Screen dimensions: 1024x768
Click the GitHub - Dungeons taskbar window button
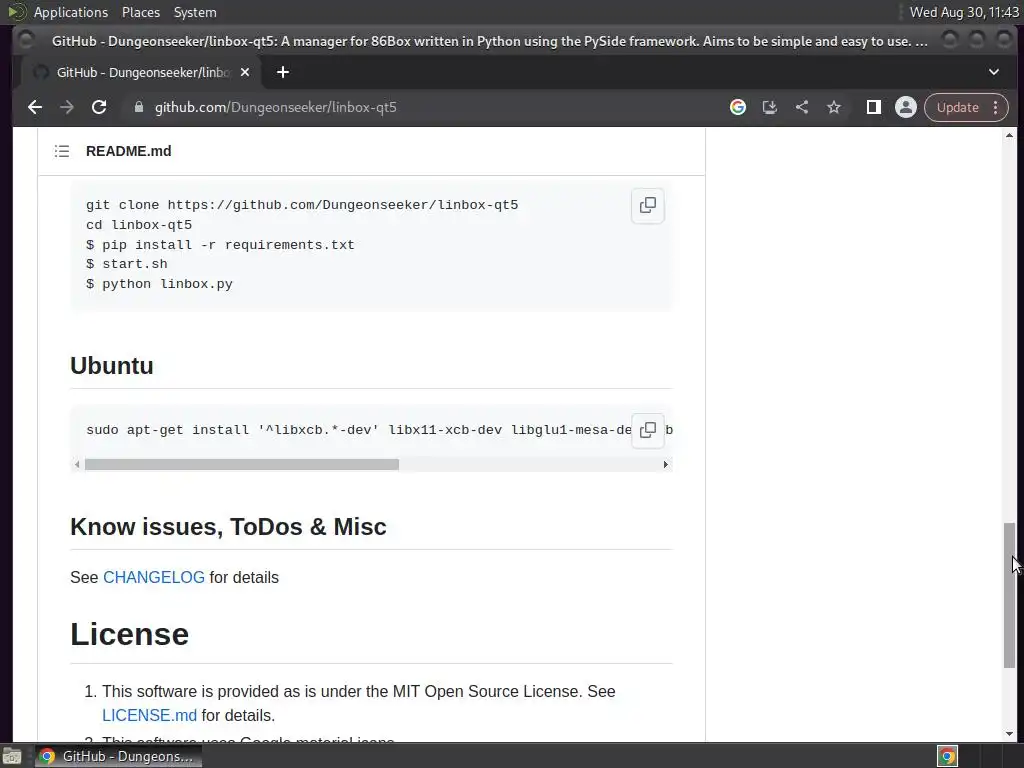(x=118, y=756)
